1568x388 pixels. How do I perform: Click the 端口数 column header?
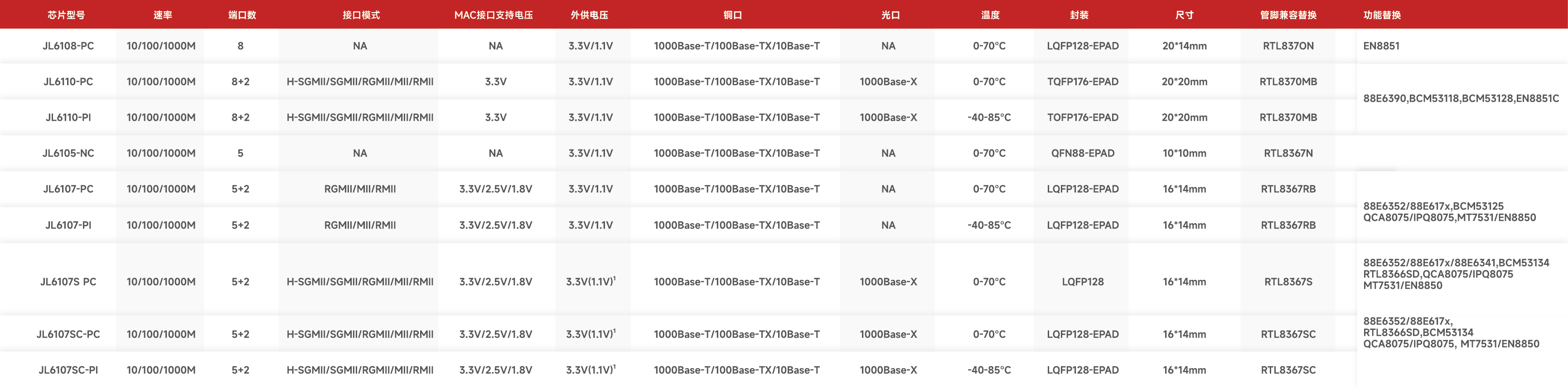pyautogui.click(x=242, y=14)
